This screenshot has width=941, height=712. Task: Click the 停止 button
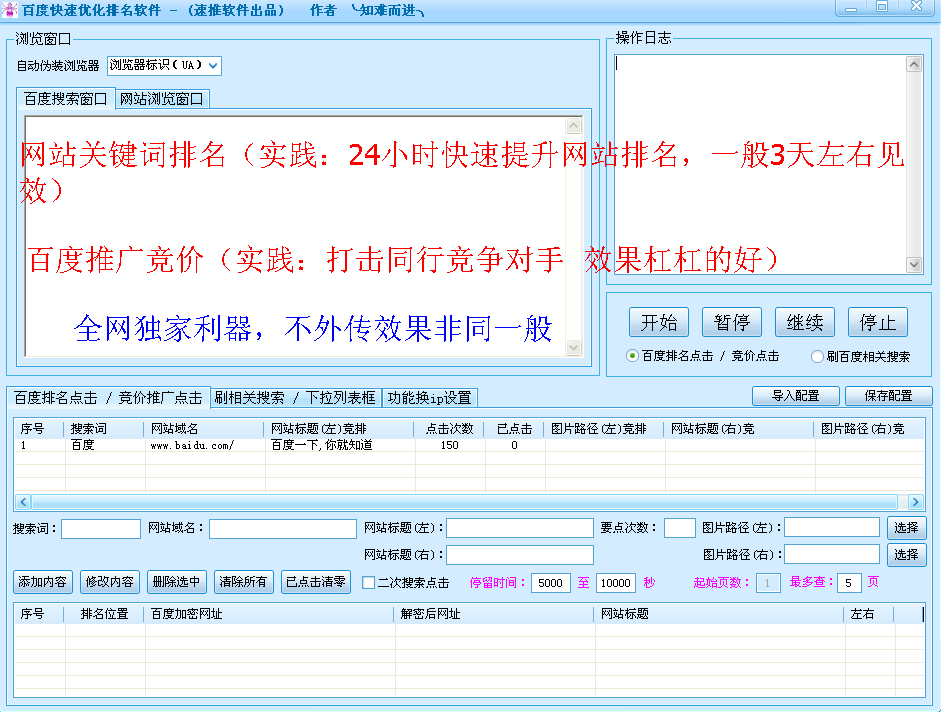click(x=877, y=322)
